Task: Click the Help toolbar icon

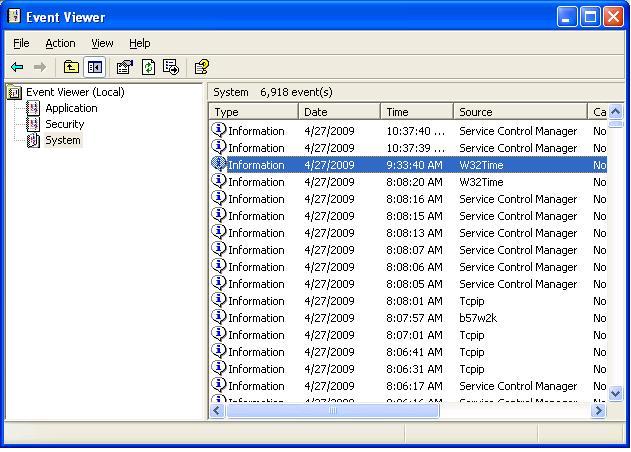Action: point(202,67)
